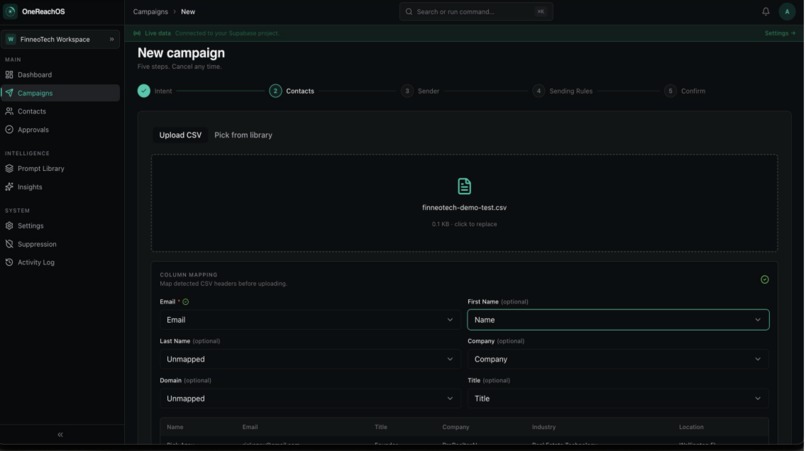Open the Insights sparkle icon

(9, 187)
